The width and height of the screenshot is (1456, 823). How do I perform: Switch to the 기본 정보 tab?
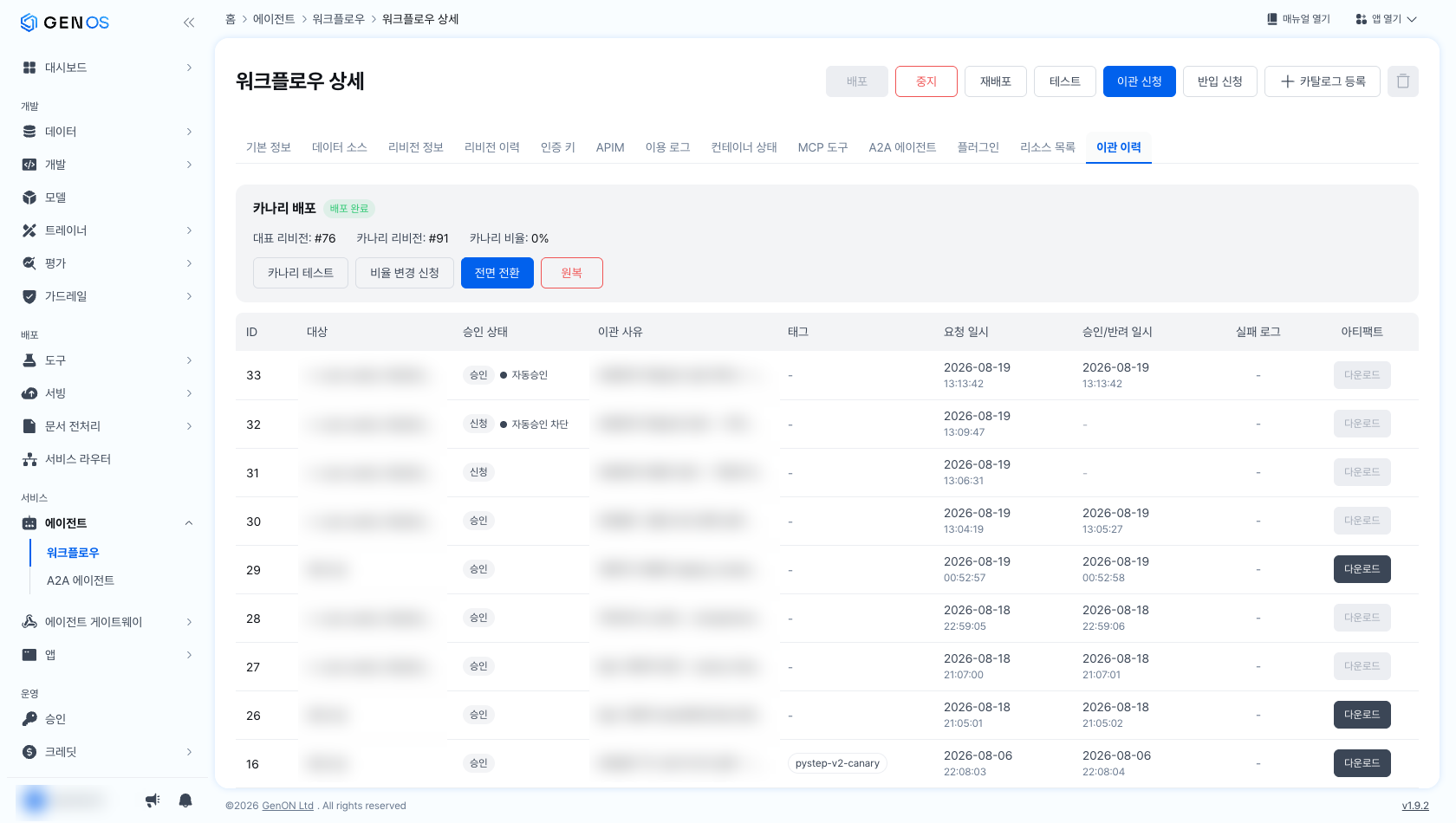(x=269, y=147)
